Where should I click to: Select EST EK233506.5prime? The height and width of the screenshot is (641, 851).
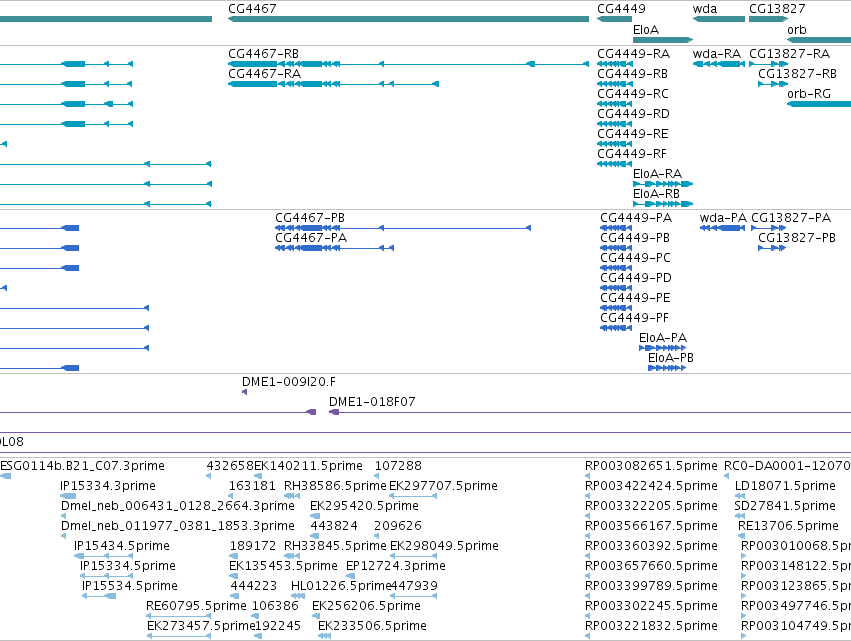click(x=324, y=636)
